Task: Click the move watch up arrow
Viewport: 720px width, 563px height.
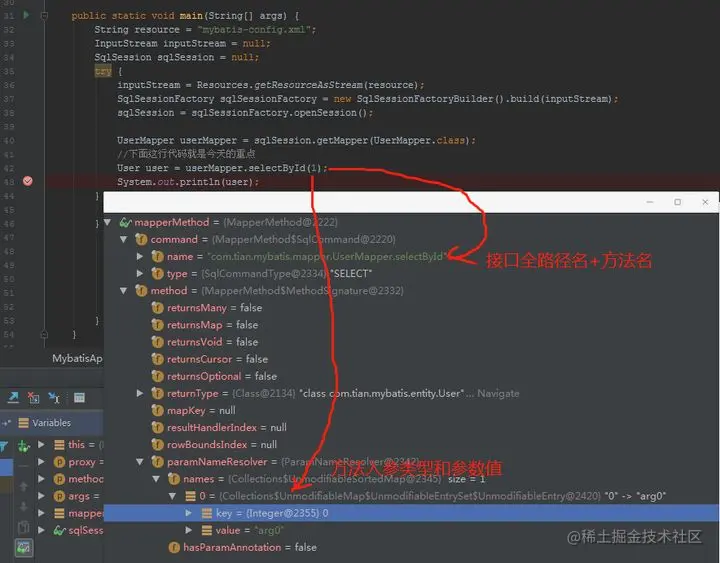Action: [24, 486]
